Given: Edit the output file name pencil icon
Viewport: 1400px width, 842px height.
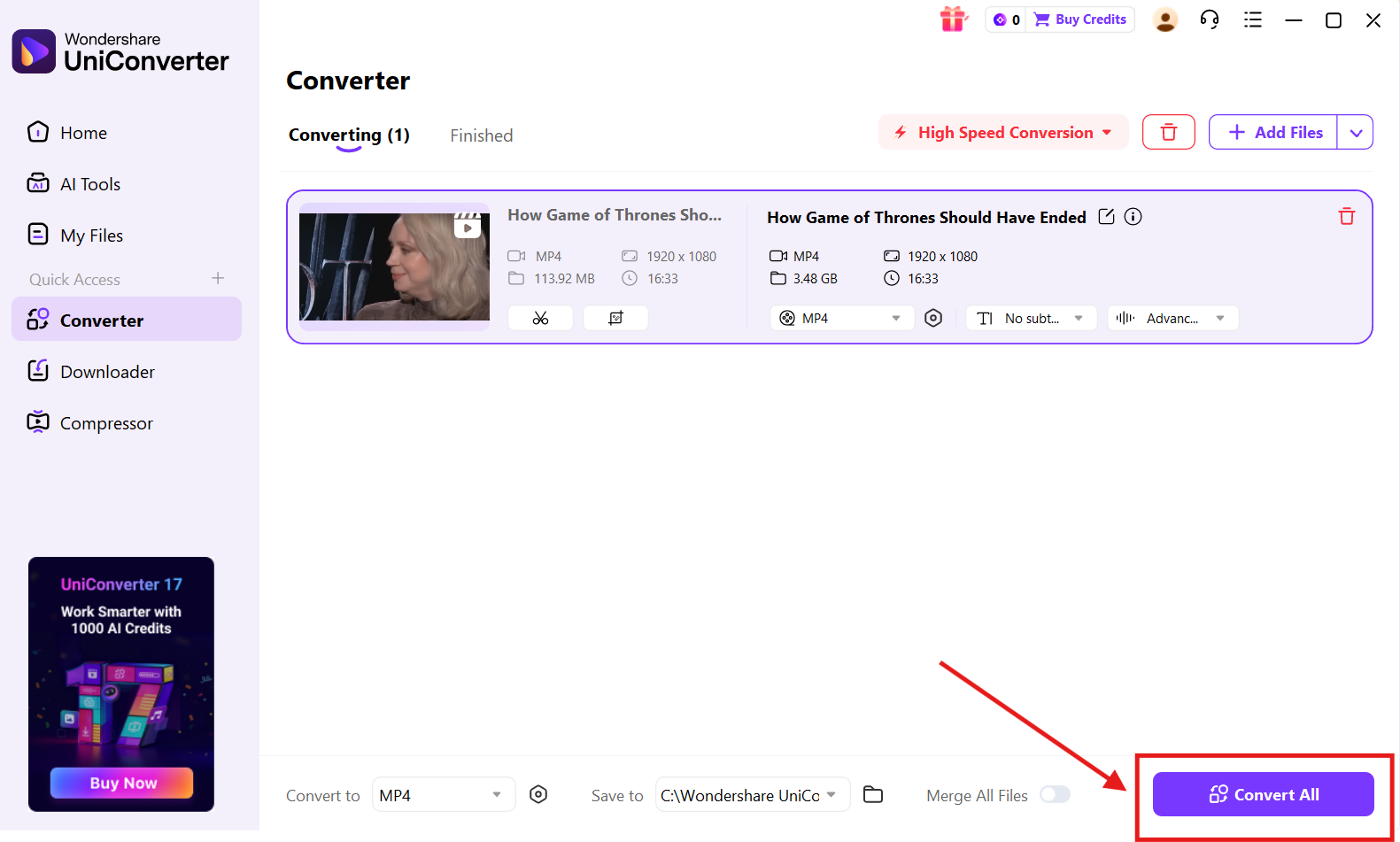Looking at the screenshot, I should [x=1106, y=216].
